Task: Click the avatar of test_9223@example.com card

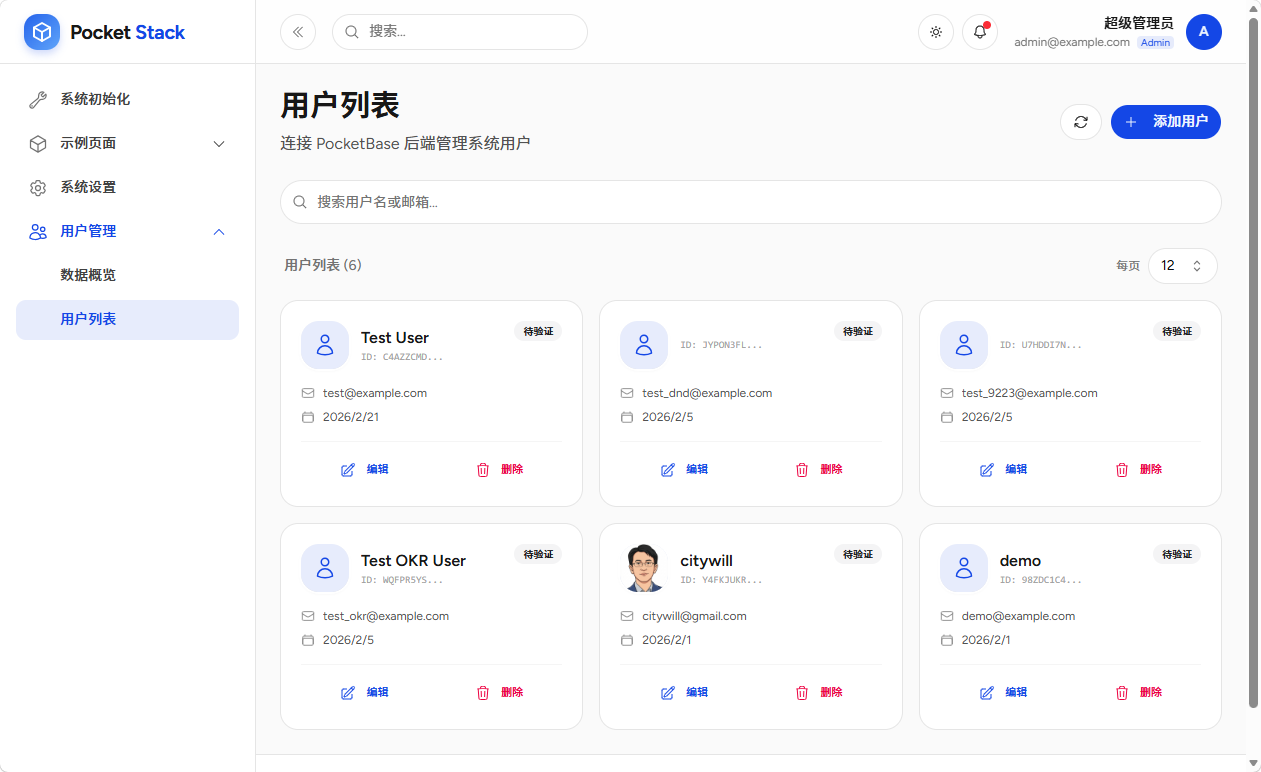Action: [x=964, y=345]
